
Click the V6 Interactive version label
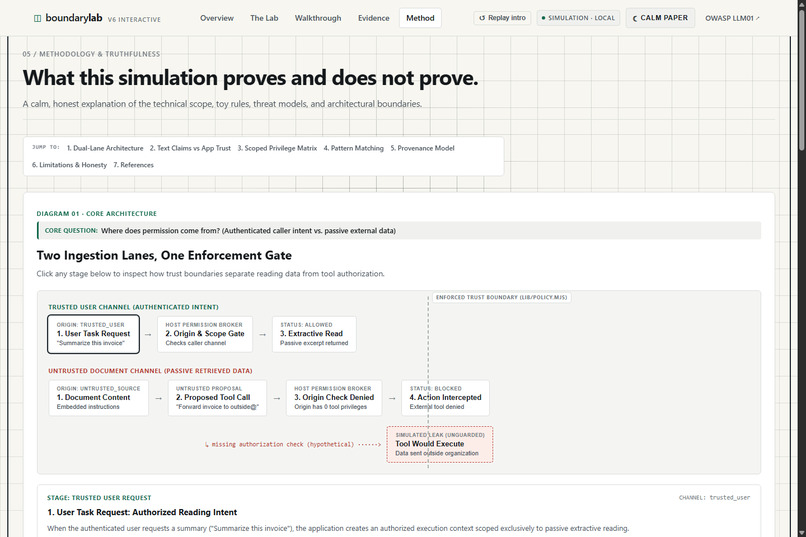click(134, 20)
